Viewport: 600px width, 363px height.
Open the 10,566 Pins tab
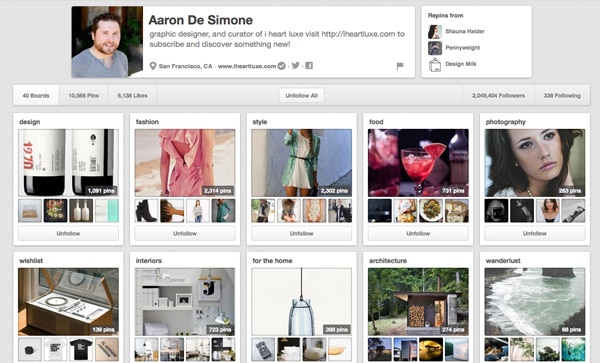(x=84, y=96)
